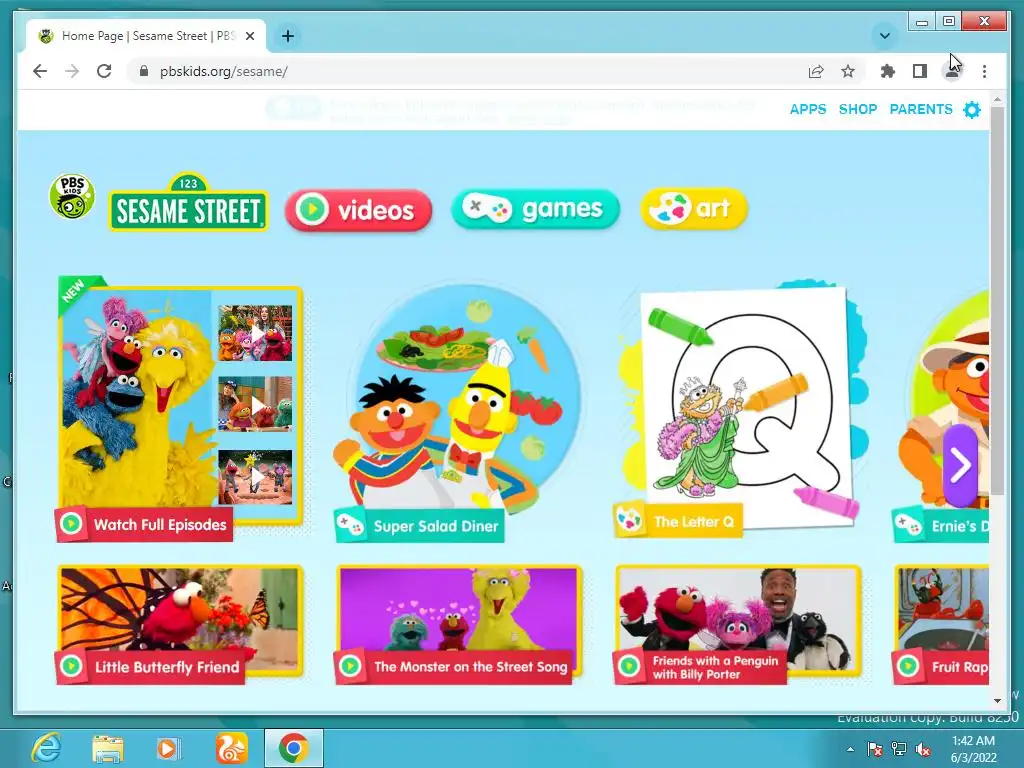Click the first episode thumbnail with Elmo and friends
Screen dimensions: 1024x768
[255, 333]
